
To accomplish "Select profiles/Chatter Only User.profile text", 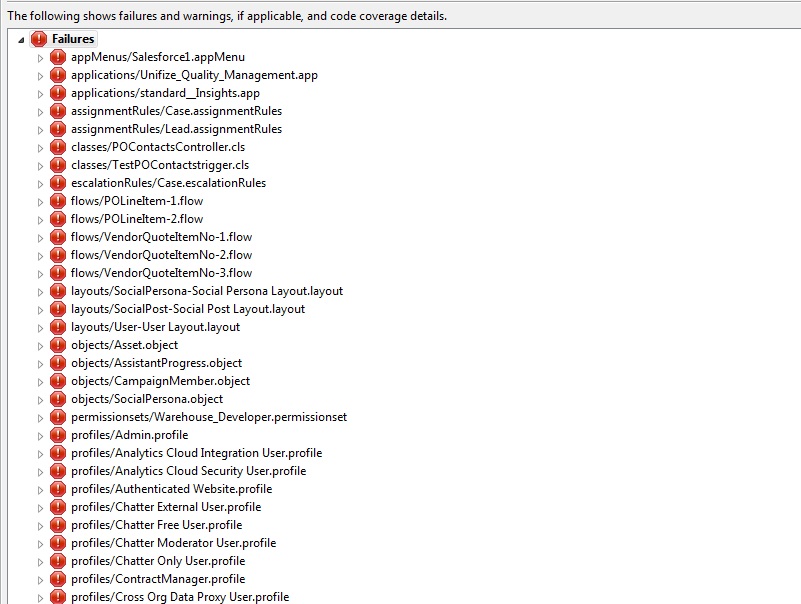I will (x=158, y=561).
